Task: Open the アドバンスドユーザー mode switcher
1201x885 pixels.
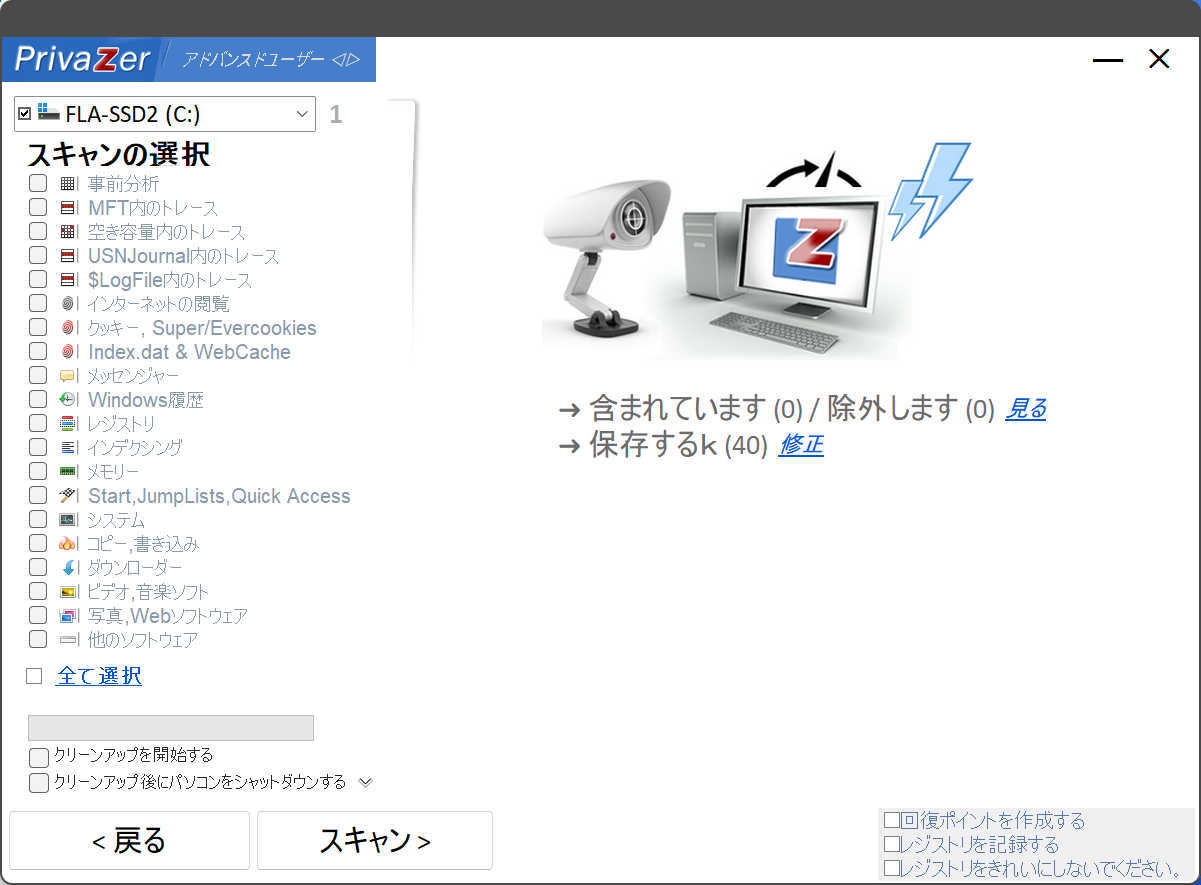Action: (270, 60)
